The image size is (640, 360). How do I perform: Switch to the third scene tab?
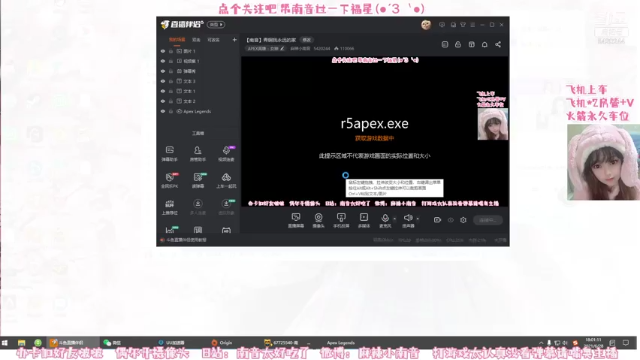(x=213, y=40)
